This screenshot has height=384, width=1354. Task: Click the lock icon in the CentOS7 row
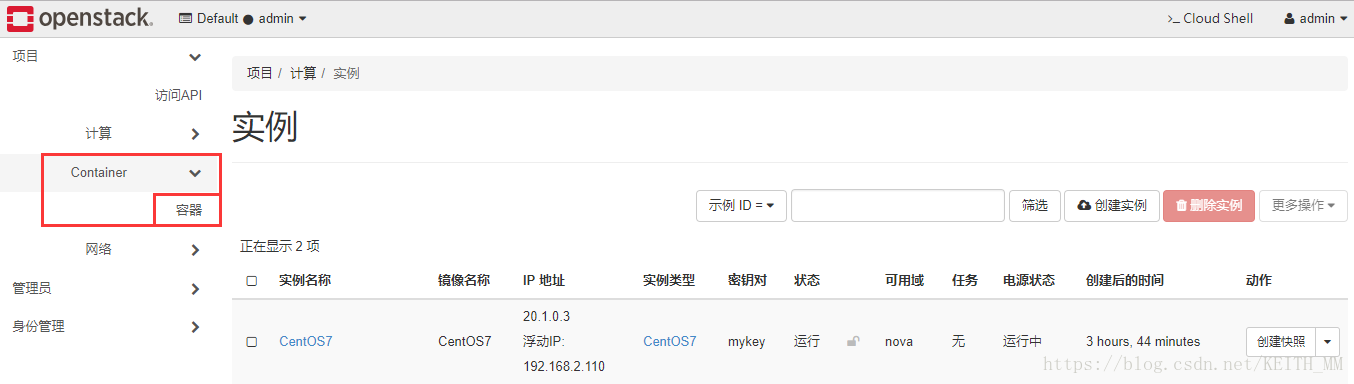(x=853, y=342)
